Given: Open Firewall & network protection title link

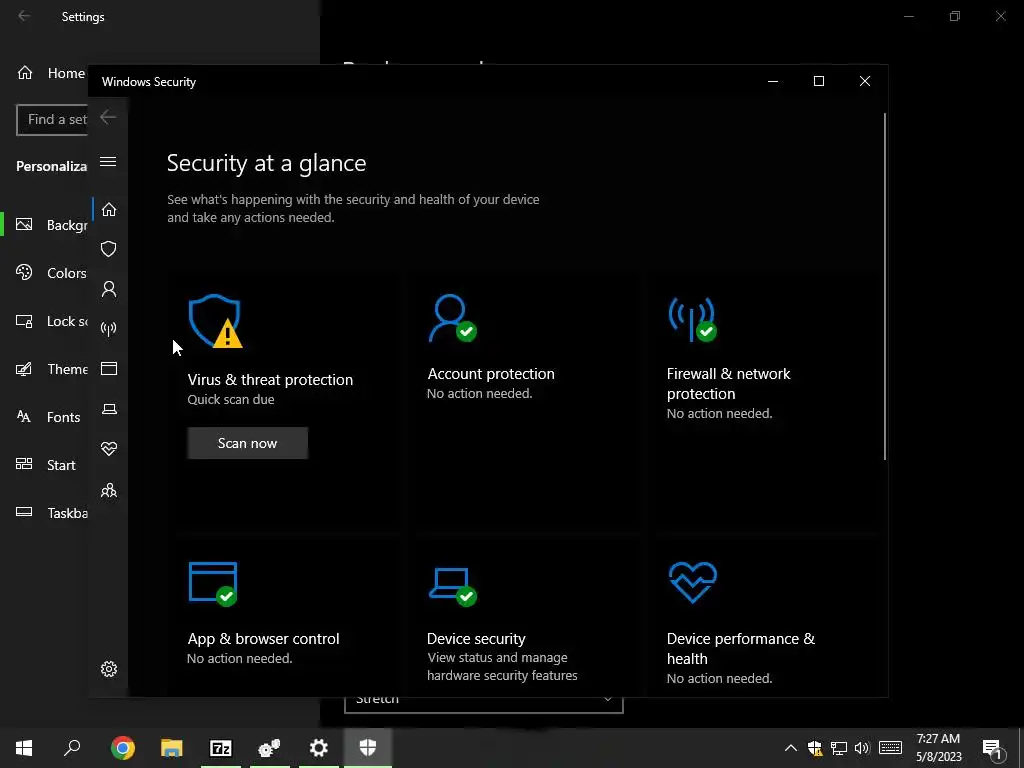Looking at the screenshot, I should pos(728,383).
